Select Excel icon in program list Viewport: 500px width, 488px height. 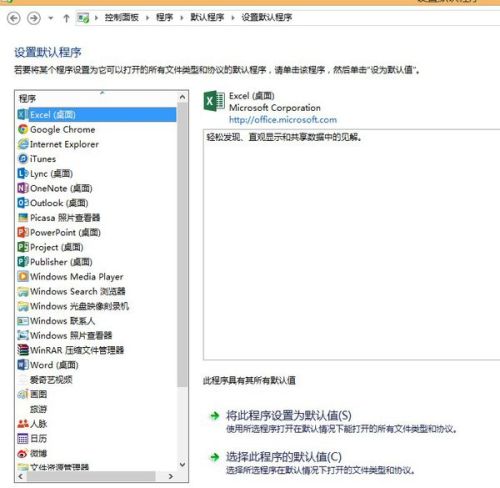(x=23, y=115)
